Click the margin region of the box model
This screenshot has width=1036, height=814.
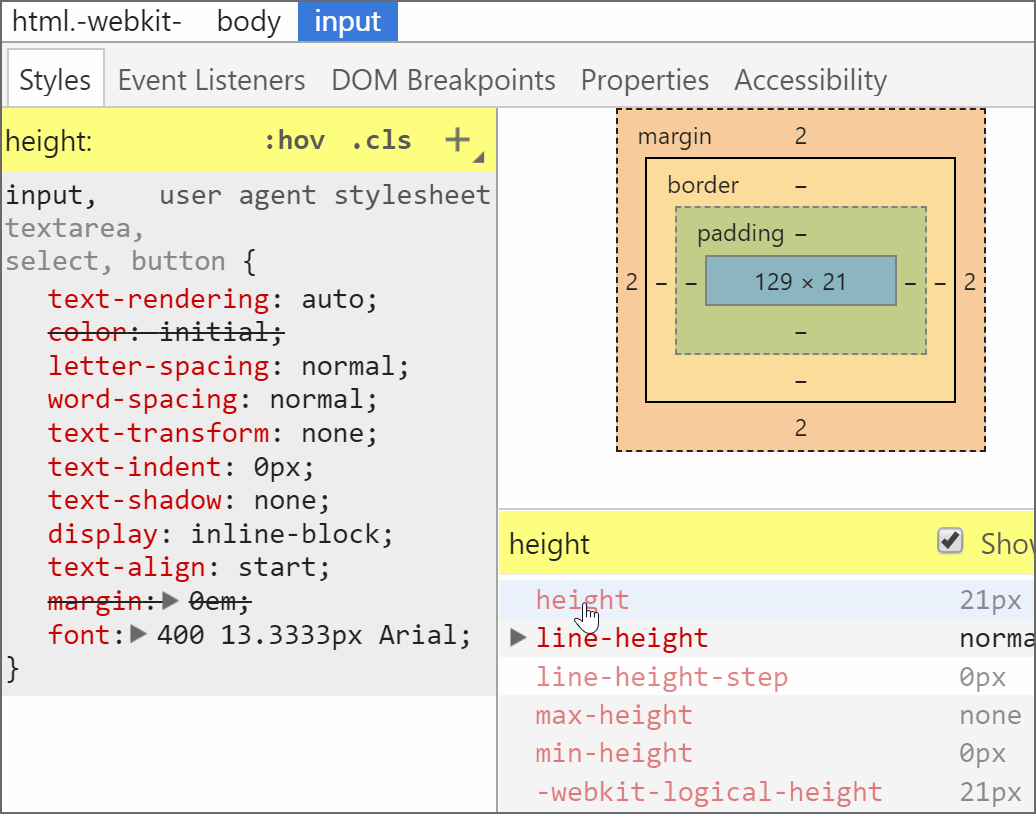pos(675,137)
